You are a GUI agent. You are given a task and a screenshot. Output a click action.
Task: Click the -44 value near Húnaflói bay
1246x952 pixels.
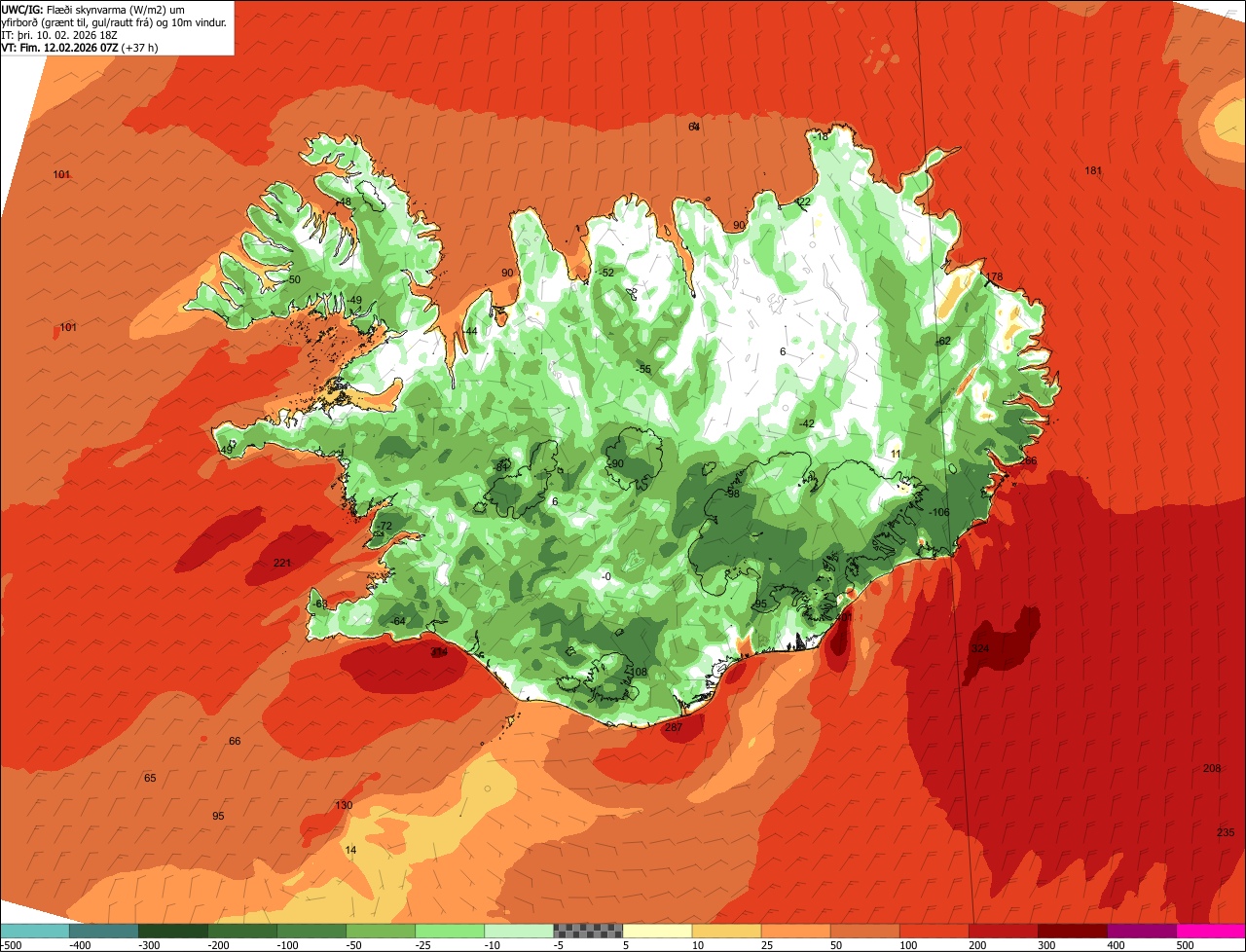pos(470,332)
